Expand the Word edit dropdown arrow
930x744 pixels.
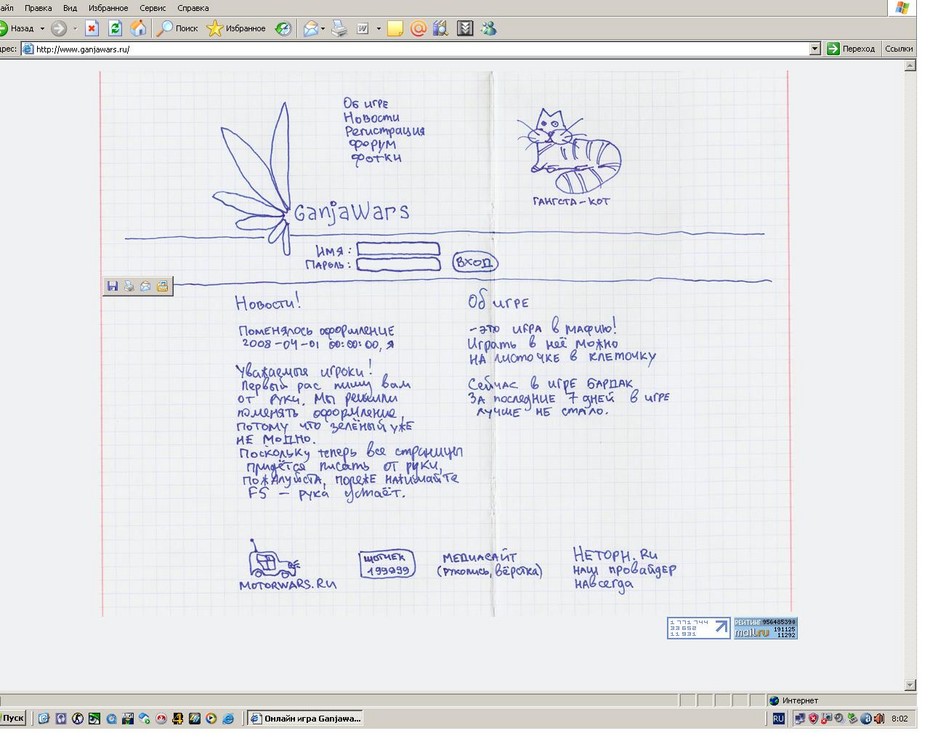click(x=378, y=28)
